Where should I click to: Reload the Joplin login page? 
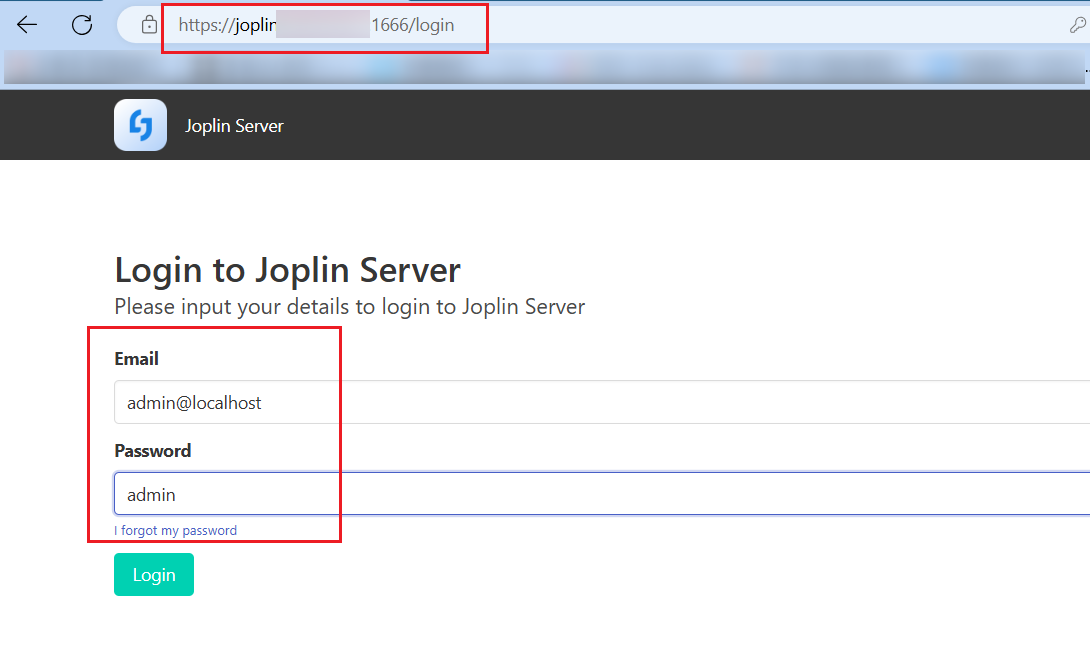pyautogui.click(x=82, y=25)
